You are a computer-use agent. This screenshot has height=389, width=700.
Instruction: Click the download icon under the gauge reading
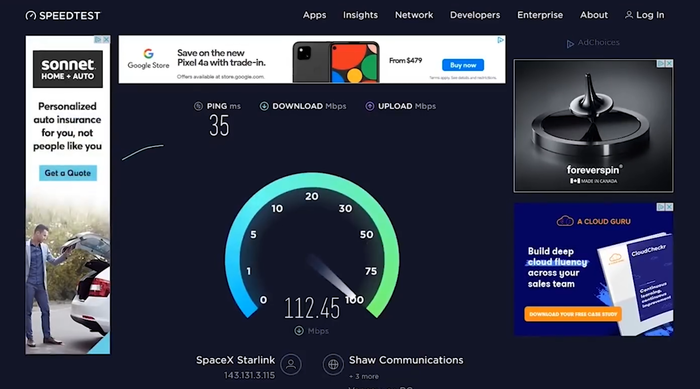[x=299, y=331]
